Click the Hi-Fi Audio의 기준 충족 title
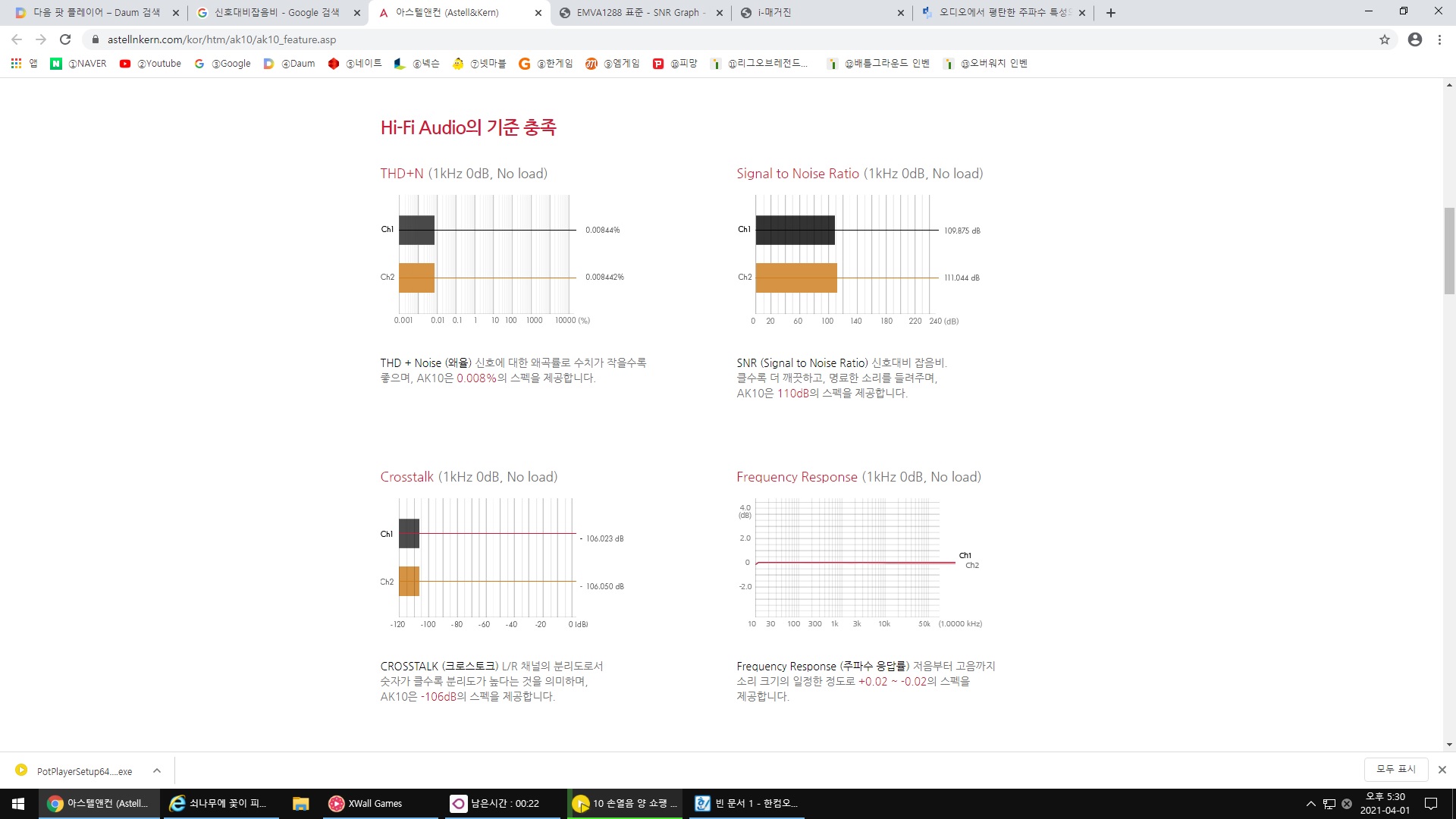The width and height of the screenshot is (1456, 819). tap(468, 127)
